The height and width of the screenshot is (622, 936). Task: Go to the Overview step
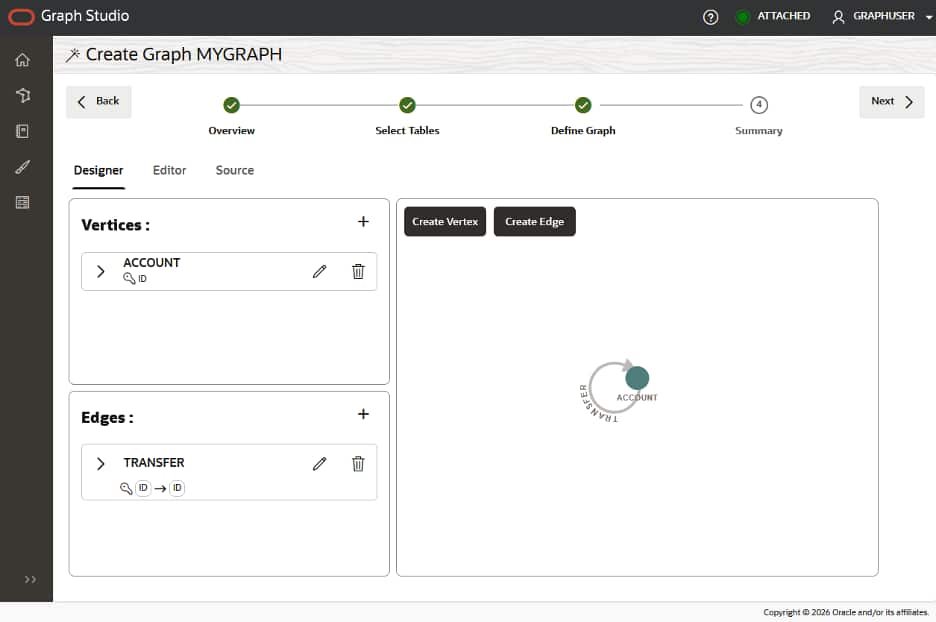tap(231, 105)
